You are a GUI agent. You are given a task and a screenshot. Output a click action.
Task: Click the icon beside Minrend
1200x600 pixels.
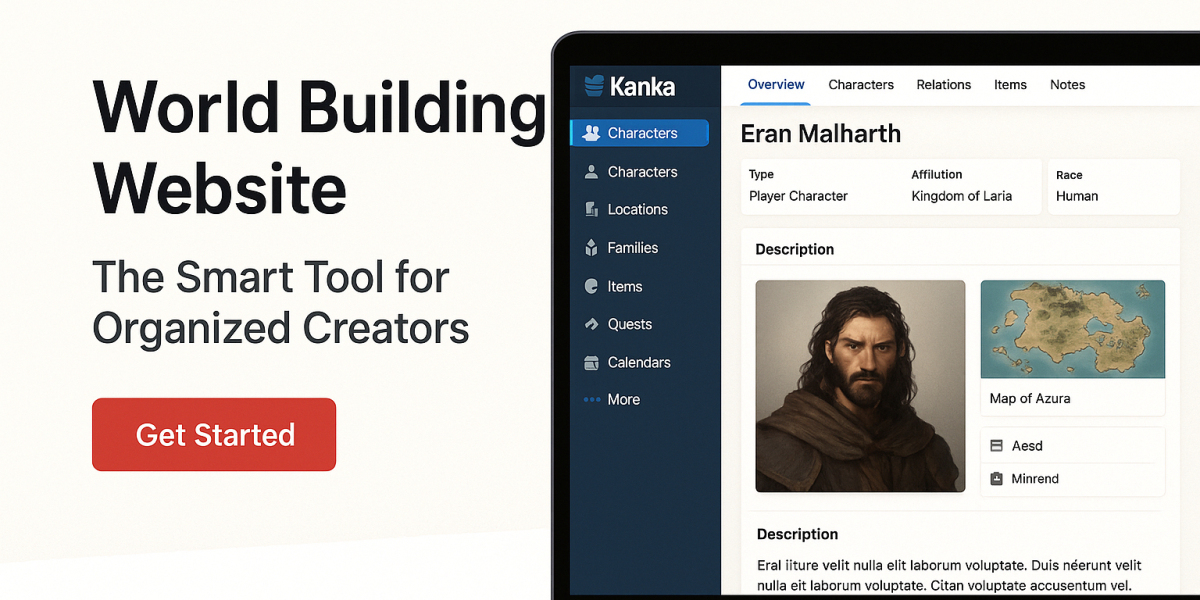point(996,479)
